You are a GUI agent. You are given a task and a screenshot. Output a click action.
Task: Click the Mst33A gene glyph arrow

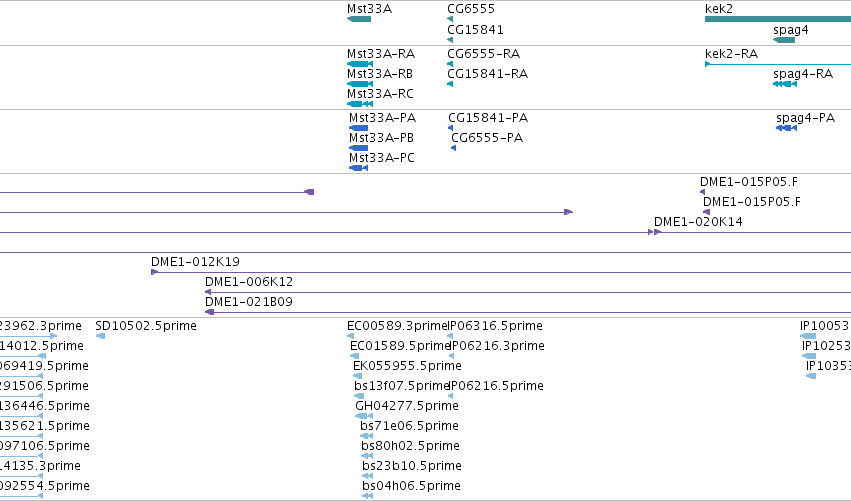point(359,19)
